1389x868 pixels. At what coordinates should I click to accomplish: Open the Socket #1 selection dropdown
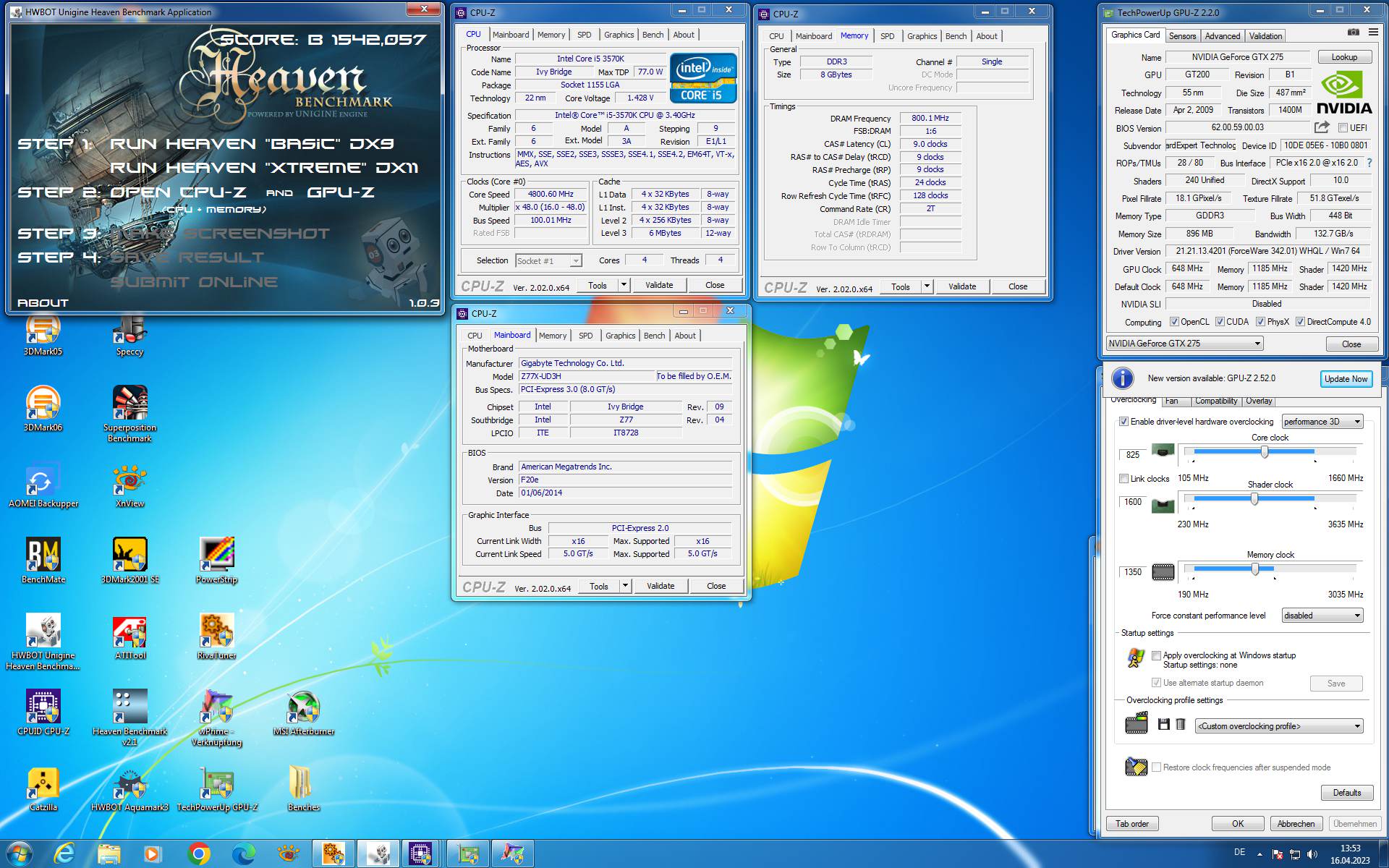point(548,260)
